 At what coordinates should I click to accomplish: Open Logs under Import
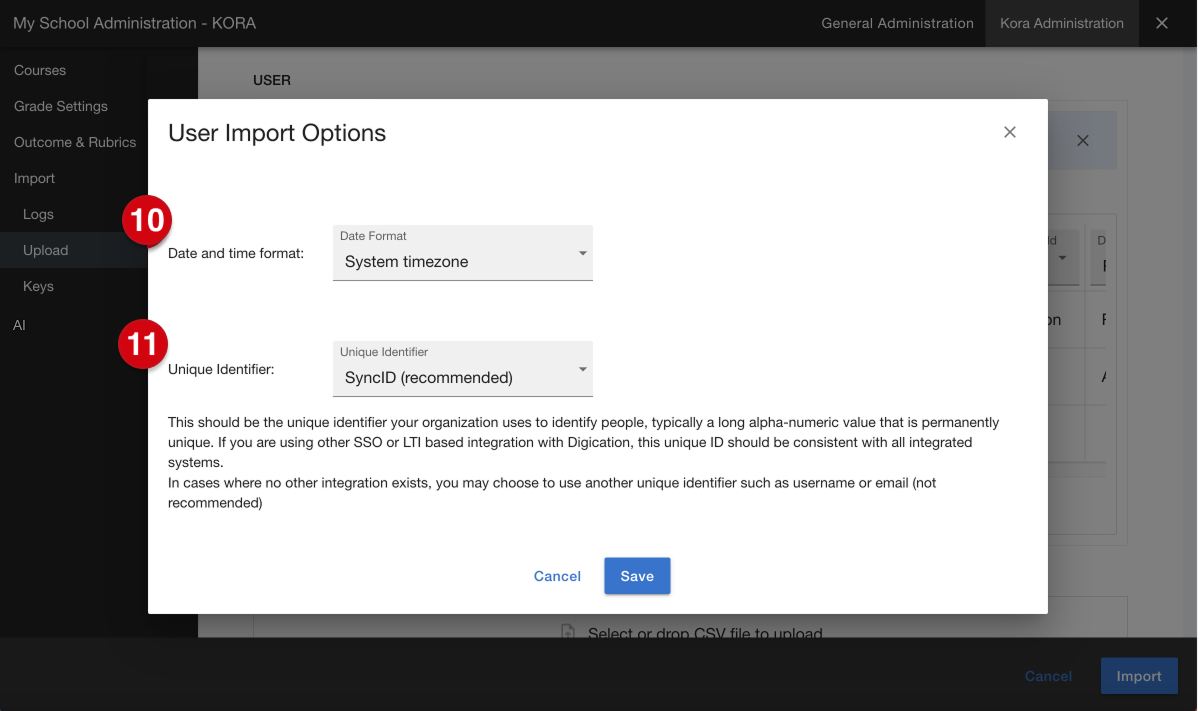pos(38,214)
